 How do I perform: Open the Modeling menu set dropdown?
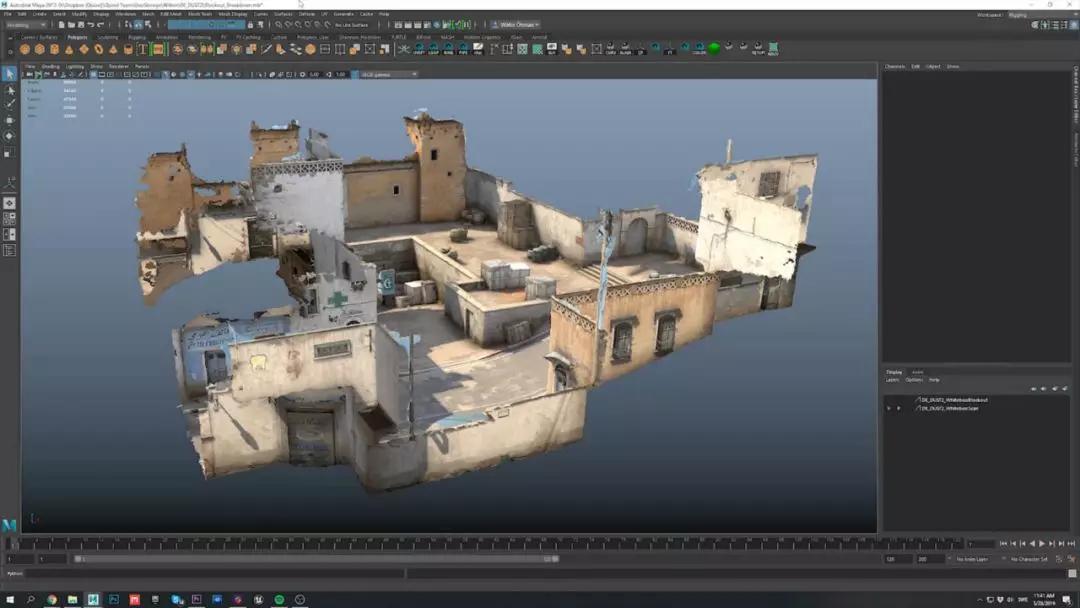coord(26,25)
